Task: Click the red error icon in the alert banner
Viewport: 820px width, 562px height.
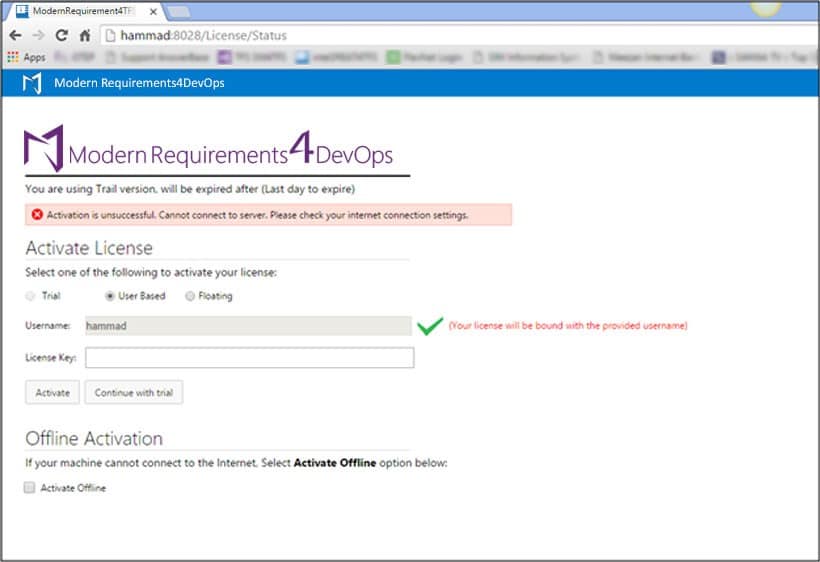Action: tap(37, 215)
